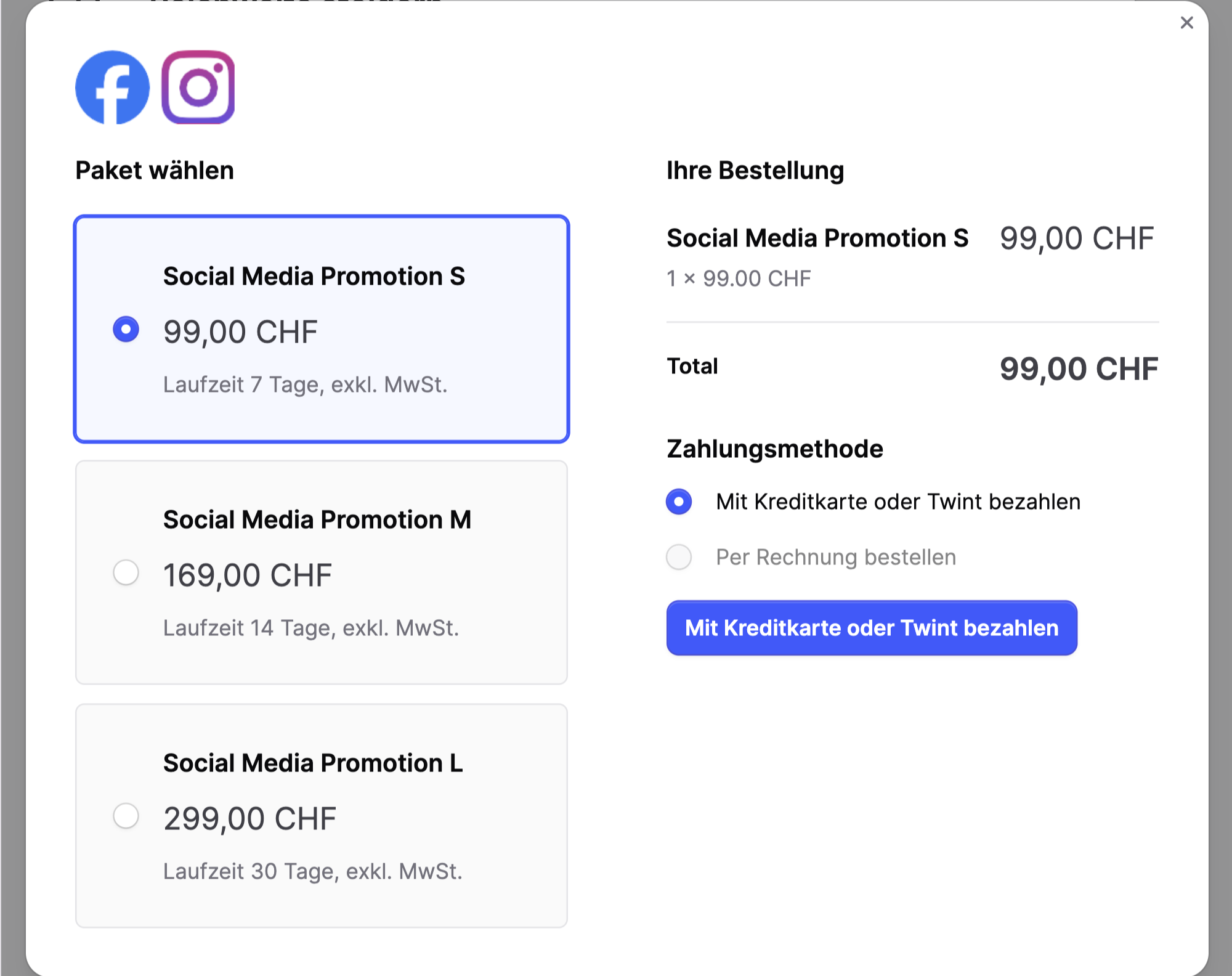Click the Instagram icon
Viewport: 1232px width, 976px height.
[197, 88]
